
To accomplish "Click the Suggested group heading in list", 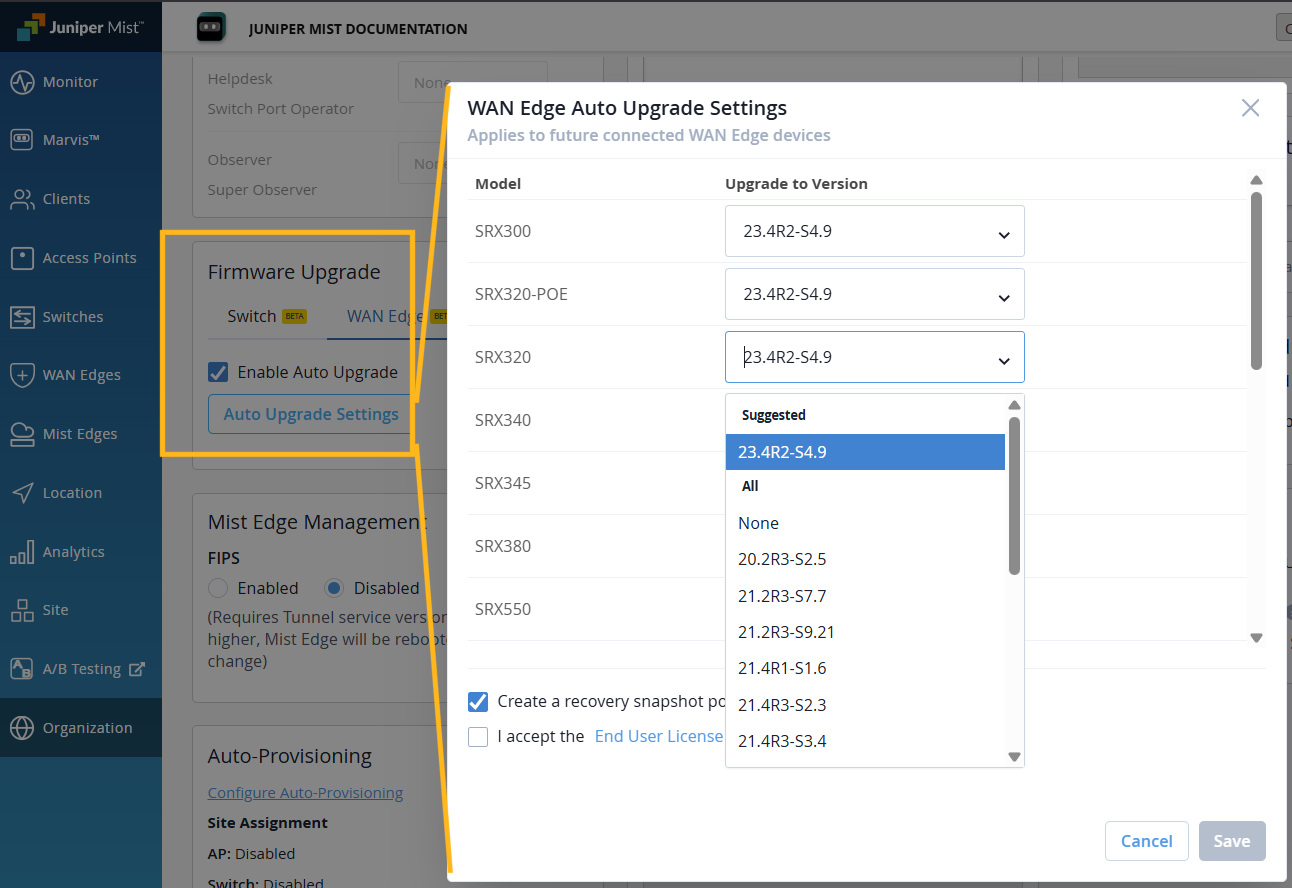I will coord(774,415).
